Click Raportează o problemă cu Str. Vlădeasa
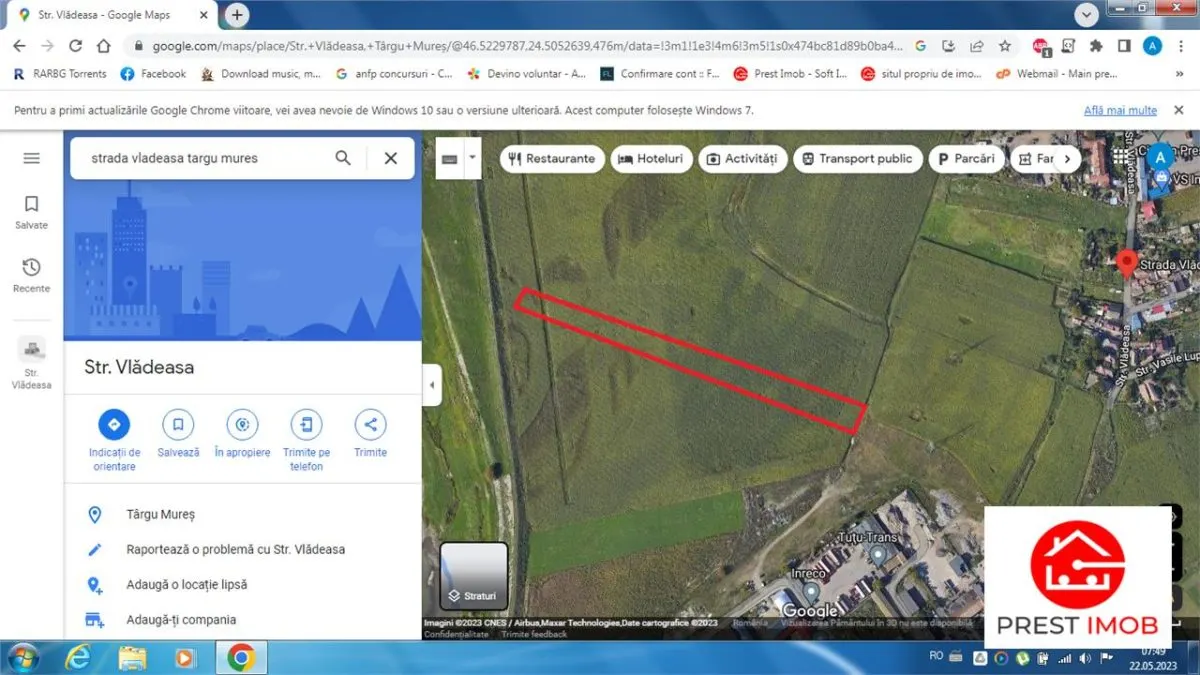Screen dimensions: 1200x675 point(236,549)
